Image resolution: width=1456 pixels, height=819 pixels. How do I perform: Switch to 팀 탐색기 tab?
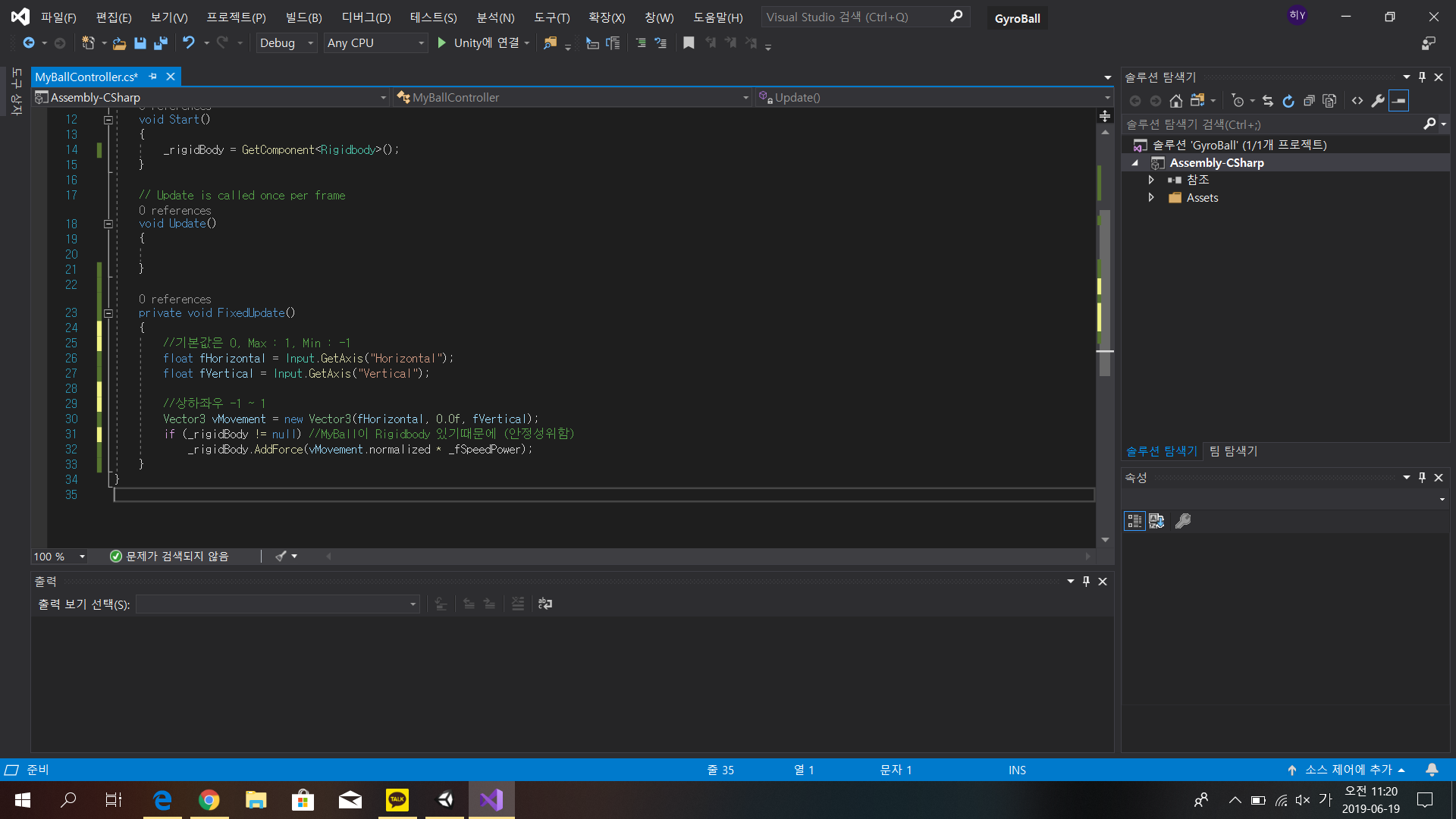[x=1233, y=451]
